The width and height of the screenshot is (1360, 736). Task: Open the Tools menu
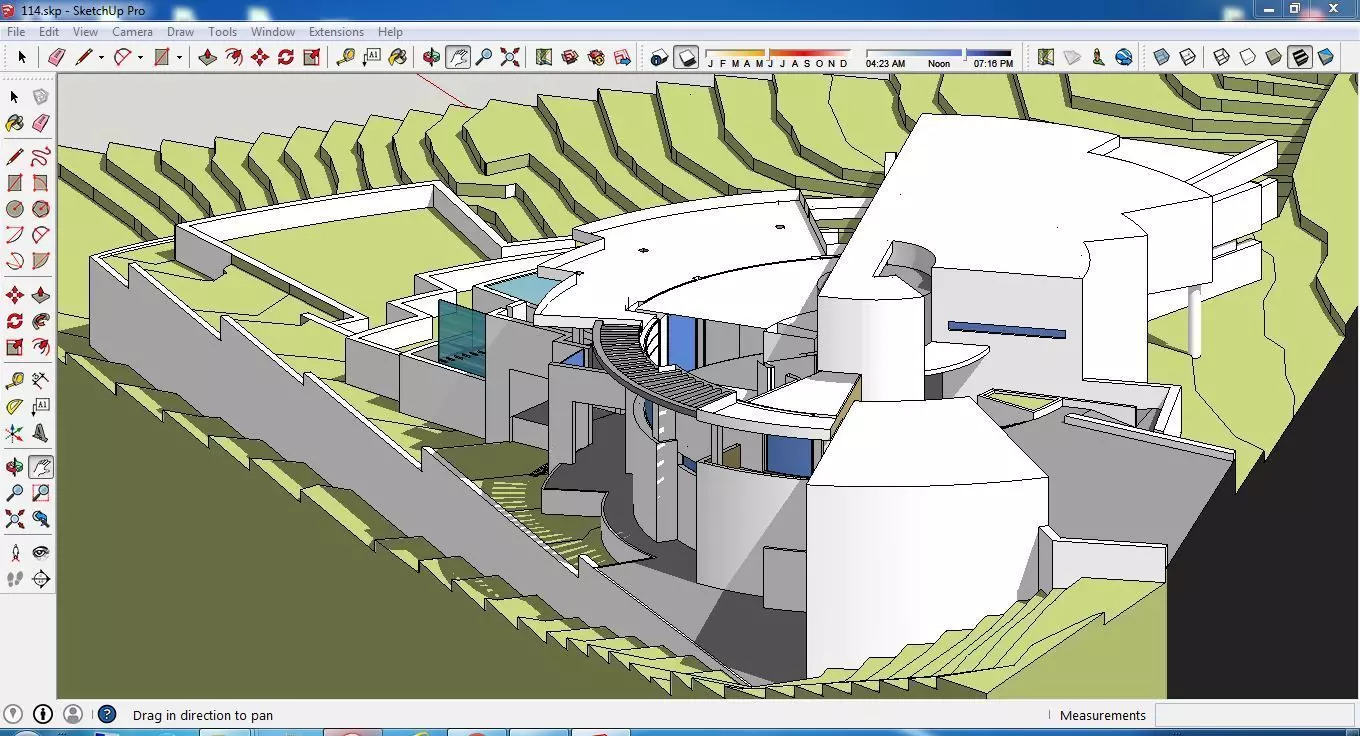[222, 32]
